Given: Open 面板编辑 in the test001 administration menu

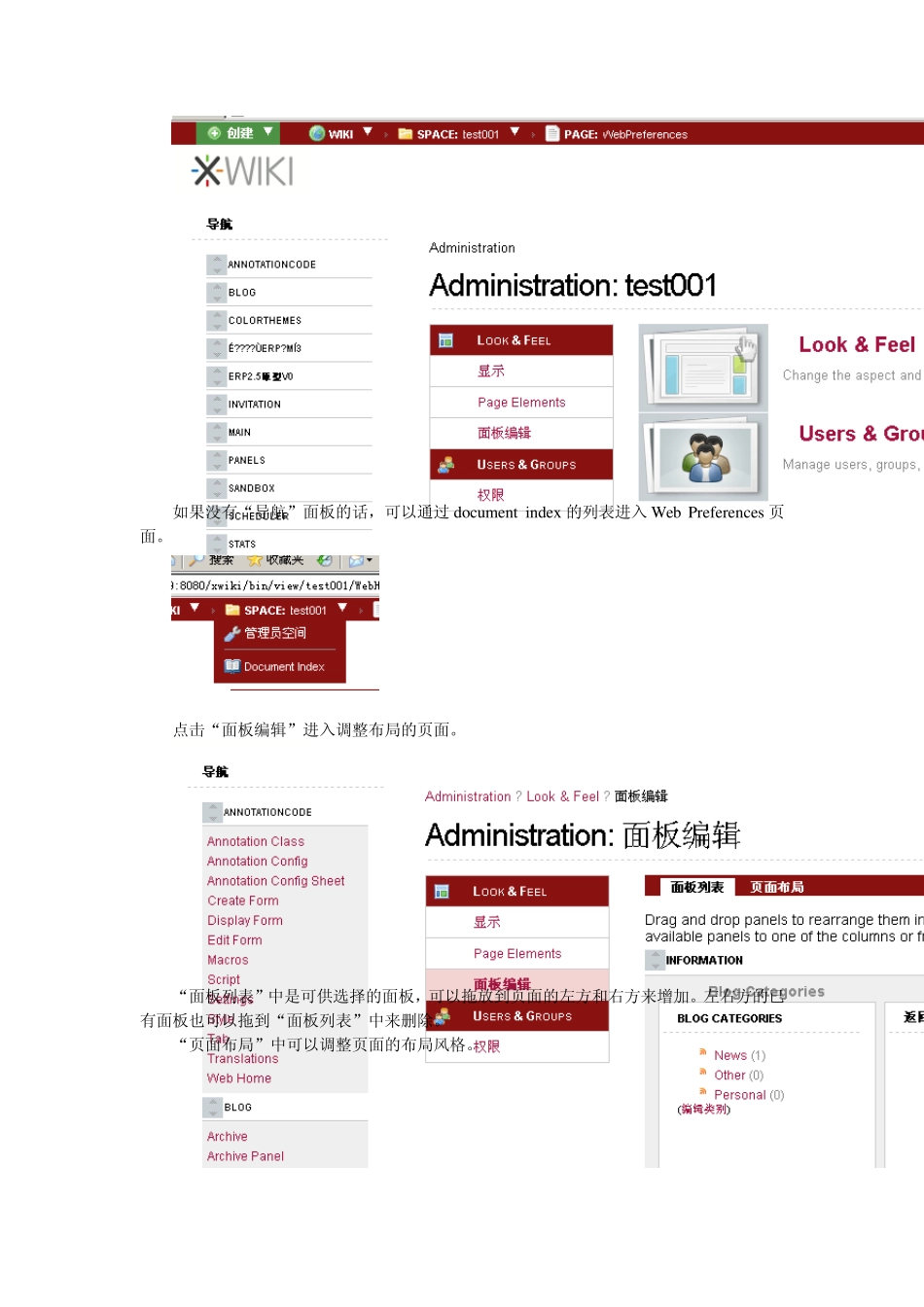Looking at the screenshot, I should [x=504, y=433].
